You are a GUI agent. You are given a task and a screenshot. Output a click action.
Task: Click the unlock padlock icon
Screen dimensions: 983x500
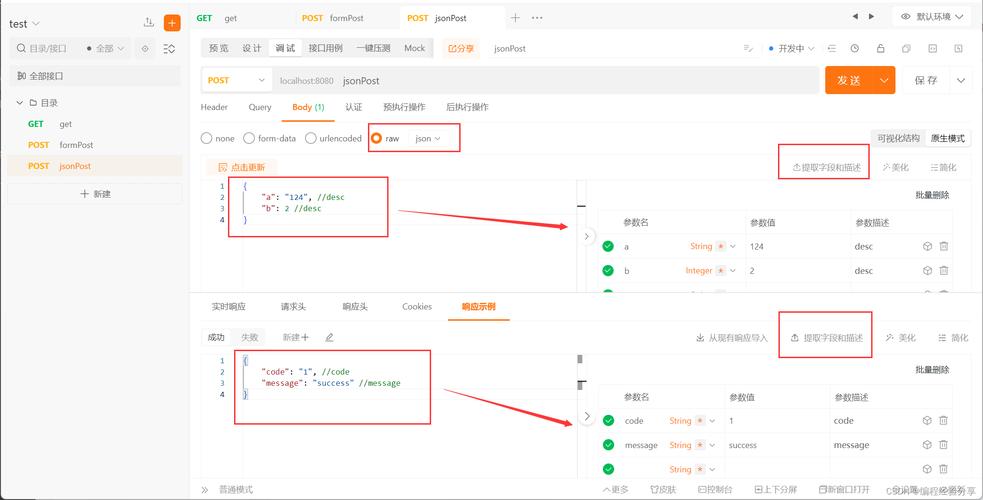880,48
